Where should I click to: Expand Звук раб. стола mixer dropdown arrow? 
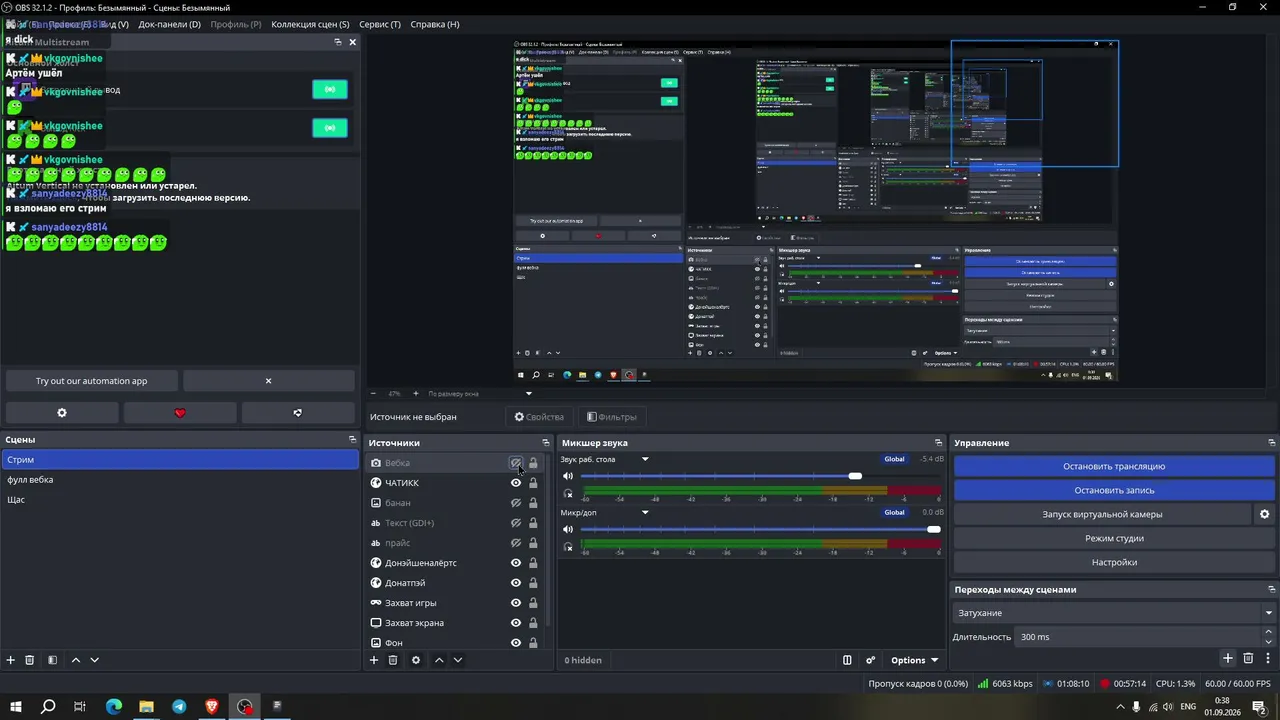pyautogui.click(x=645, y=459)
